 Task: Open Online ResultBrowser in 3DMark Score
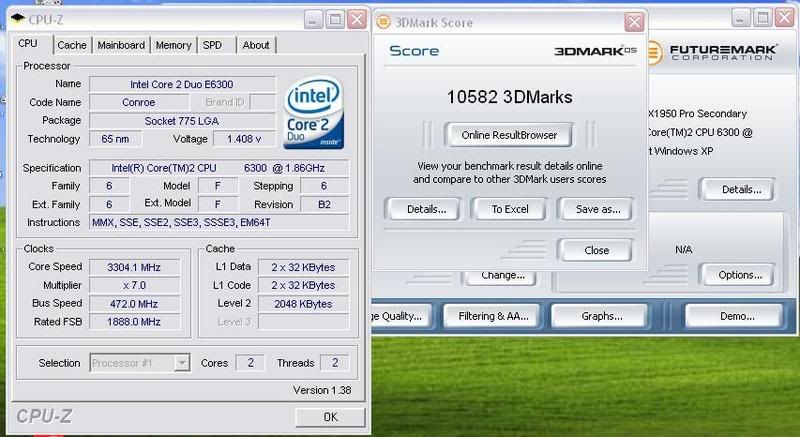(x=509, y=135)
